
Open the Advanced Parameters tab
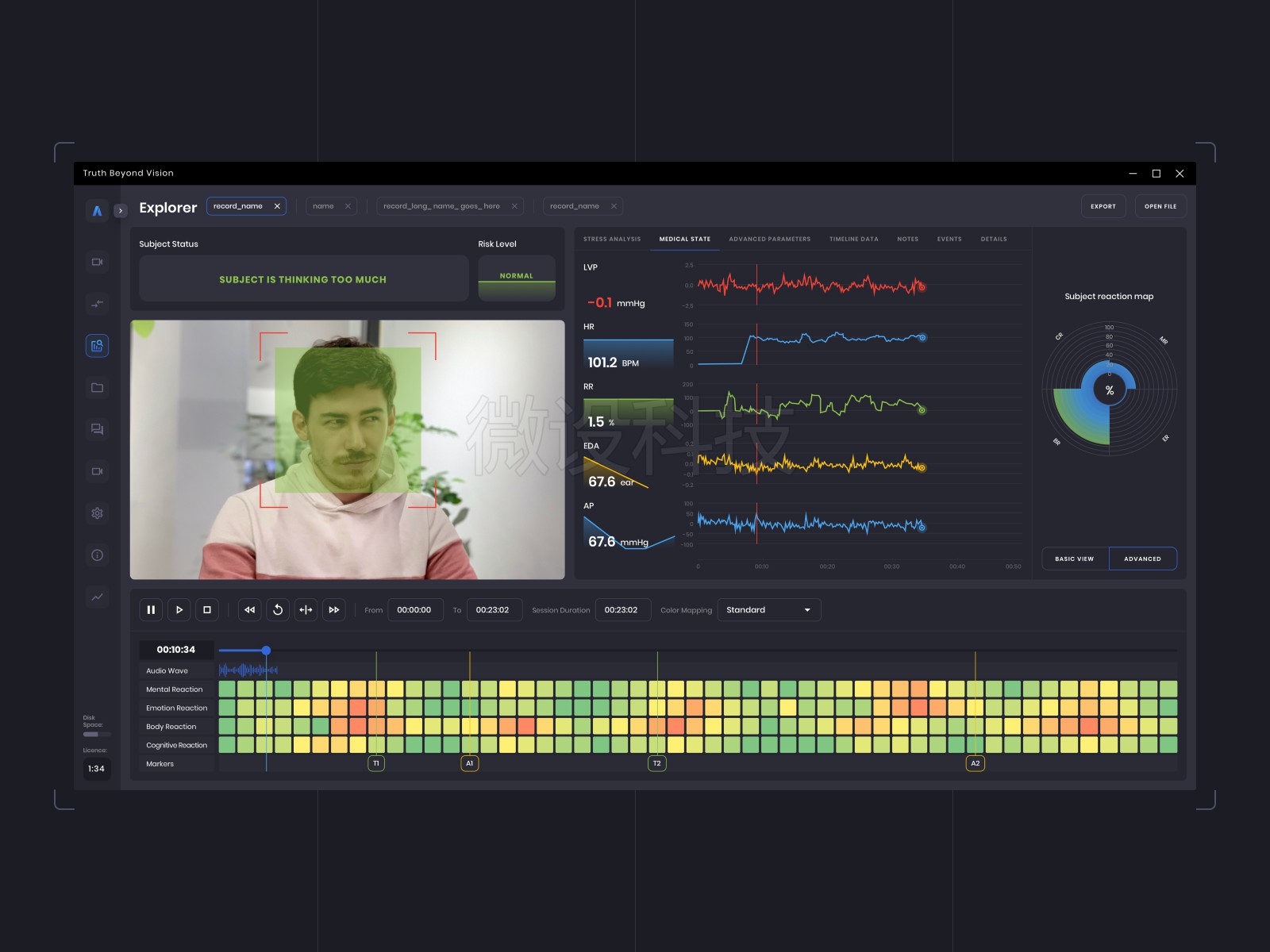point(770,239)
